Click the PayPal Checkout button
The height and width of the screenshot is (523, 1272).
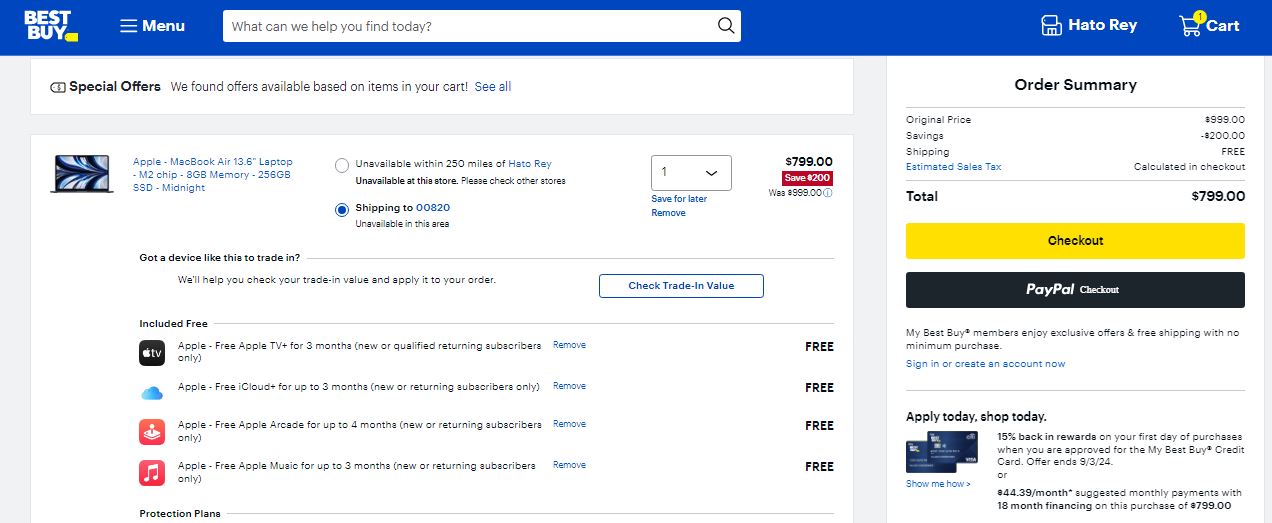[1075, 290]
